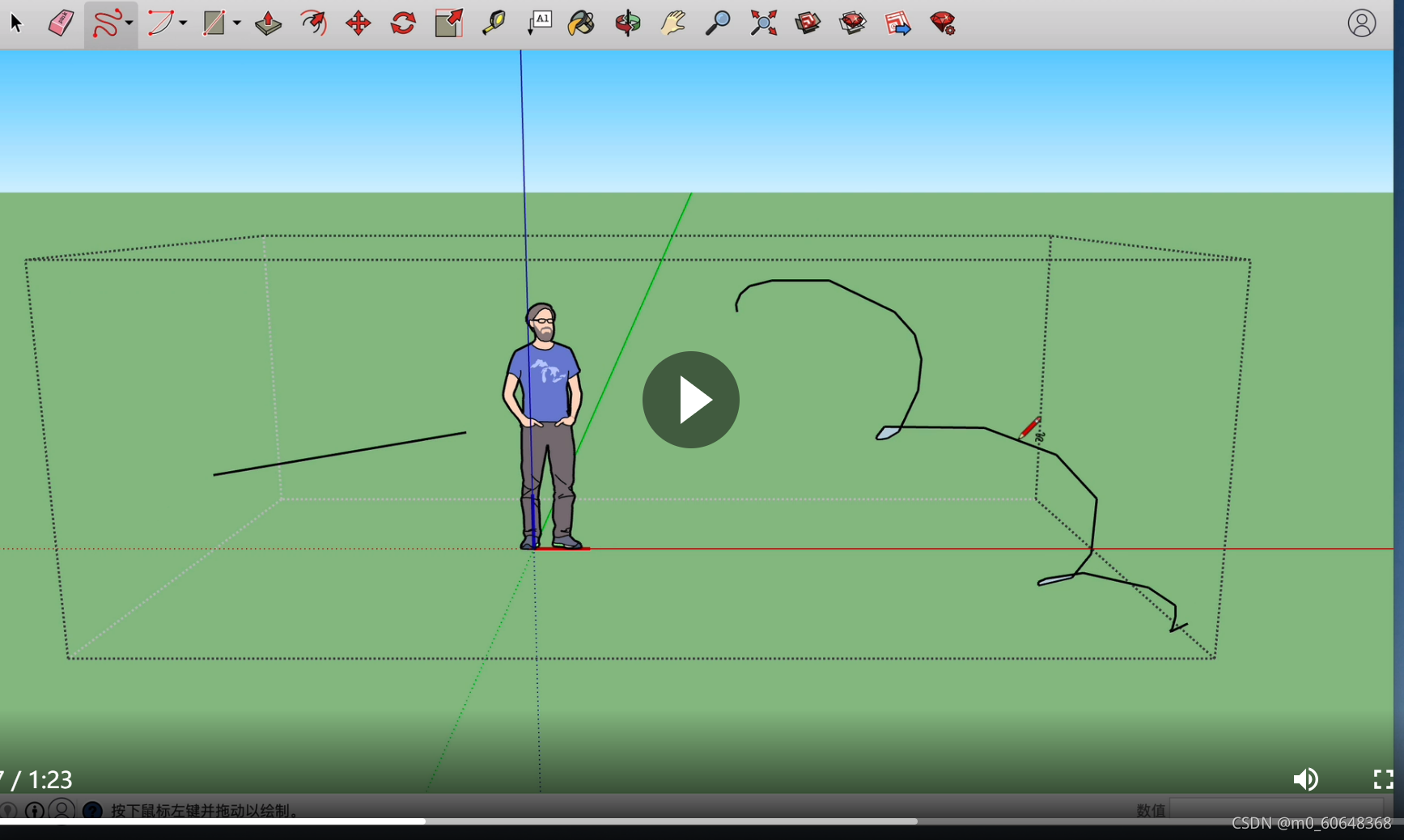
Task: Expand the arc tools dropdown arrow
Action: (183, 23)
